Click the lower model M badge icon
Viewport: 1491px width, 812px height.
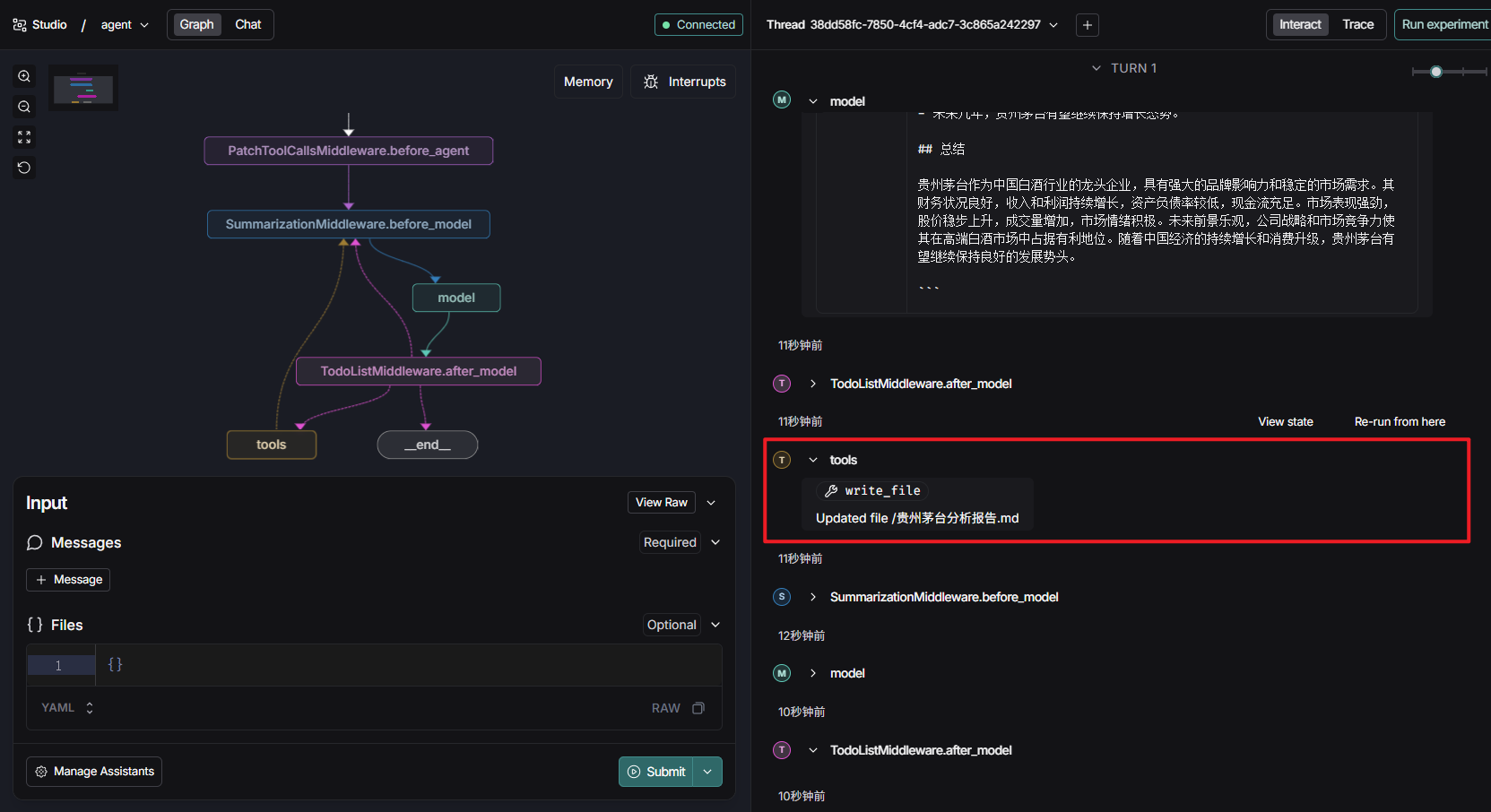[x=782, y=673]
